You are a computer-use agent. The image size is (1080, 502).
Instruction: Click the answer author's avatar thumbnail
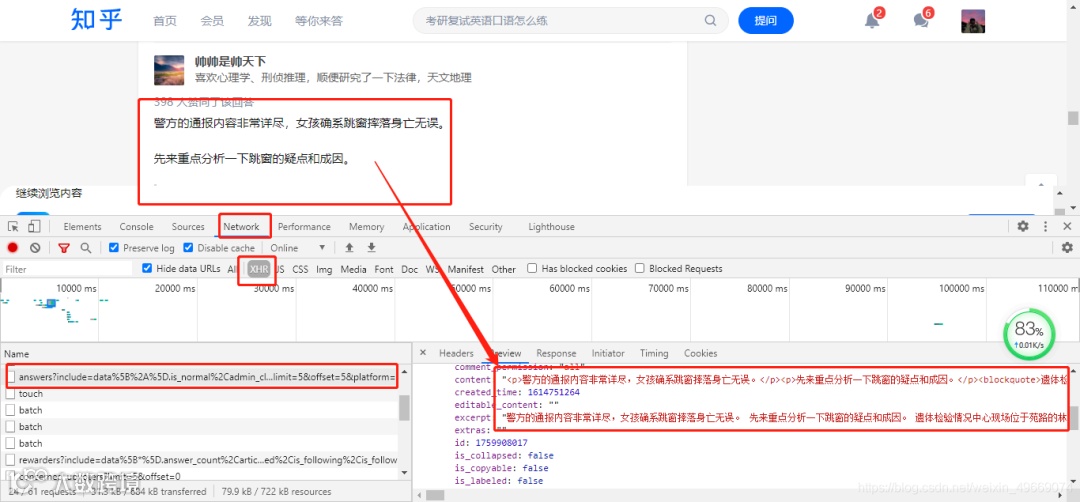click(x=169, y=70)
